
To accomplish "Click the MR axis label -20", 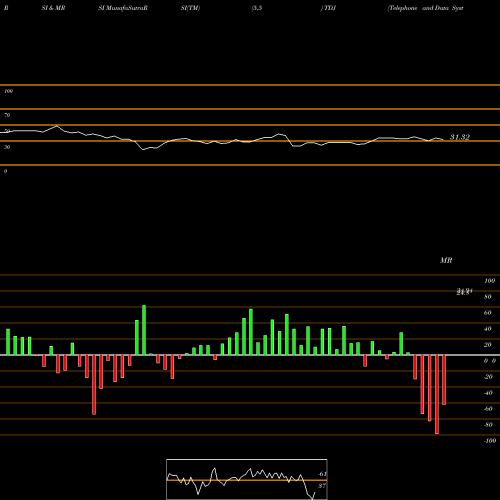I will [x=488, y=377].
